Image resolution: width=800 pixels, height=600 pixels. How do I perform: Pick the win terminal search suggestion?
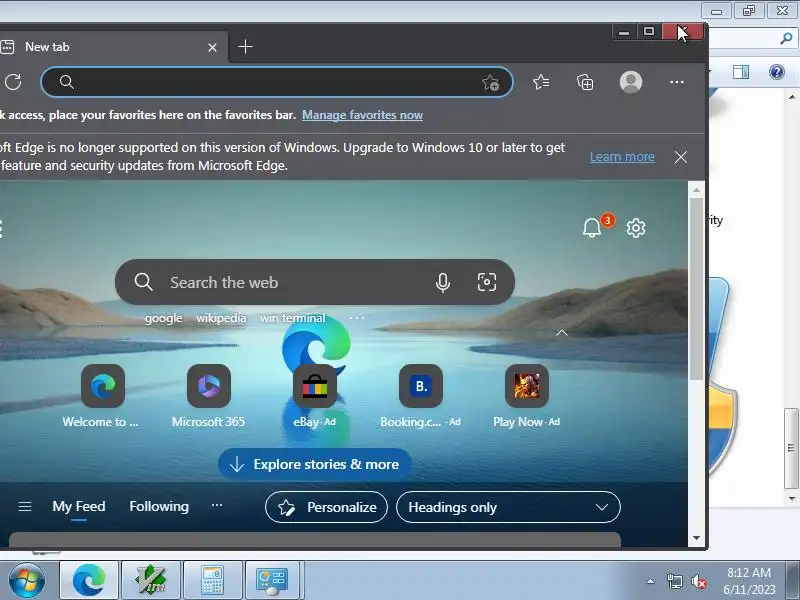[292, 318]
